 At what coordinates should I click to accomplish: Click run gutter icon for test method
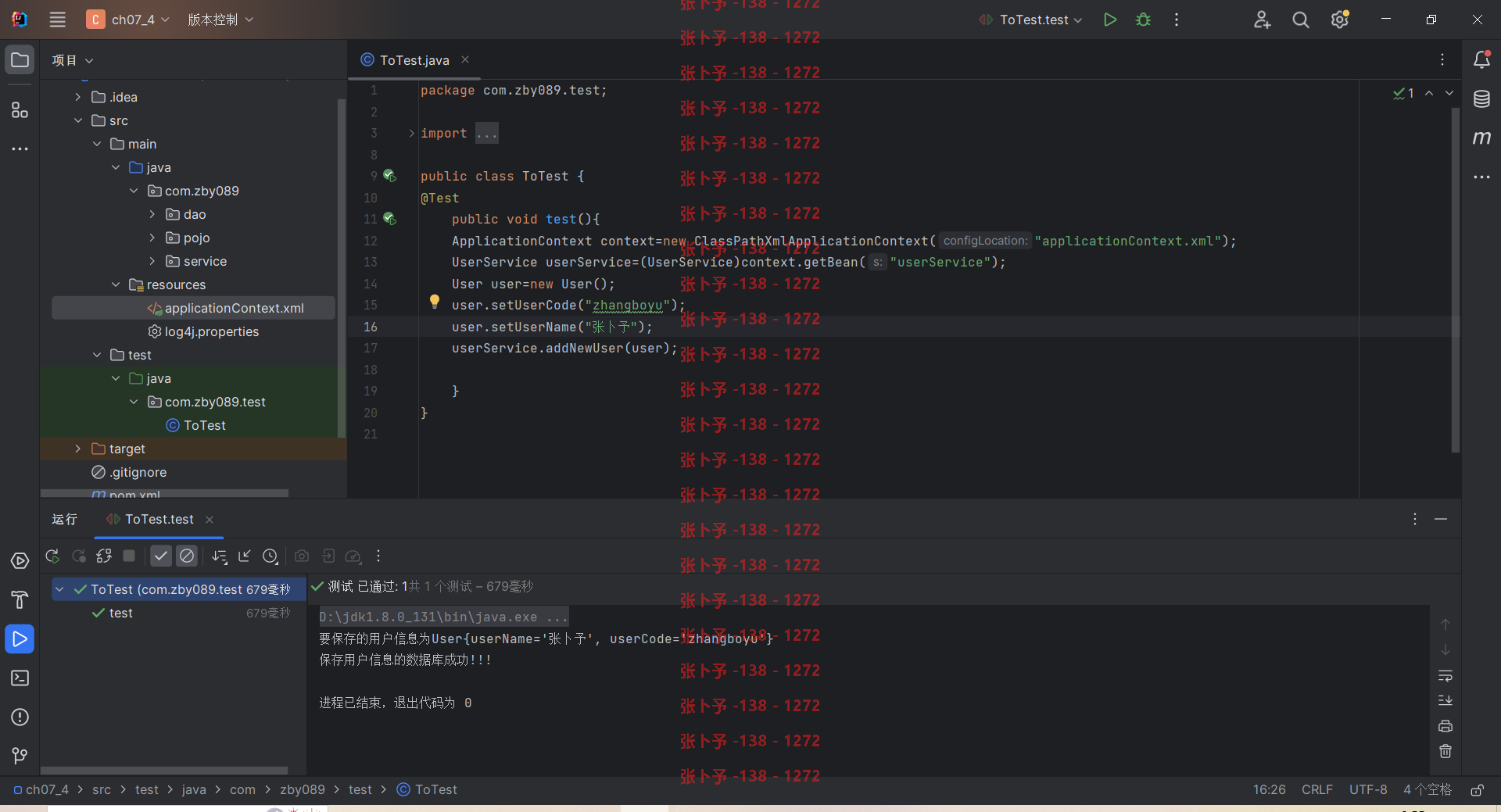[x=389, y=219]
